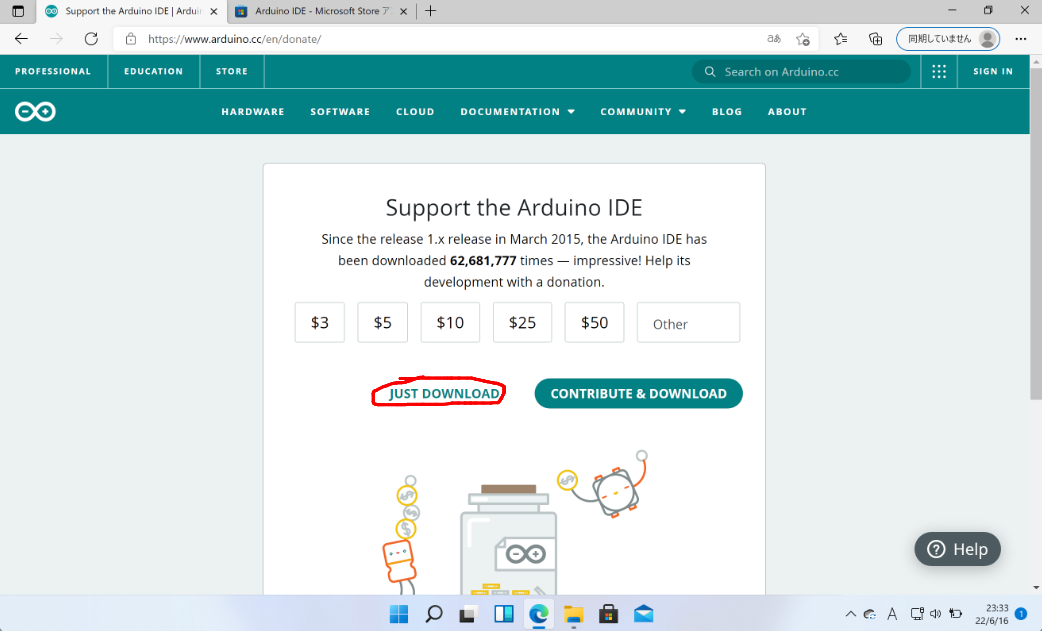Image resolution: width=1042 pixels, height=631 pixels.
Task: Open the Favorites list icon
Action: pyautogui.click(x=840, y=39)
